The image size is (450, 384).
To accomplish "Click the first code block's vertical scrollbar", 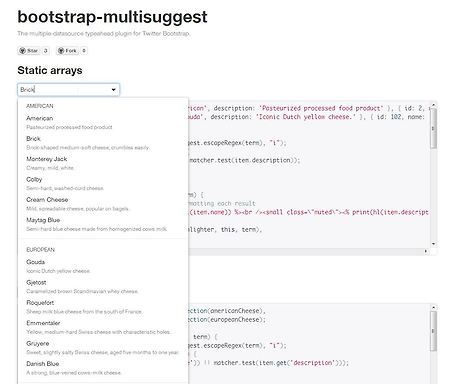I will (x=433, y=175).
